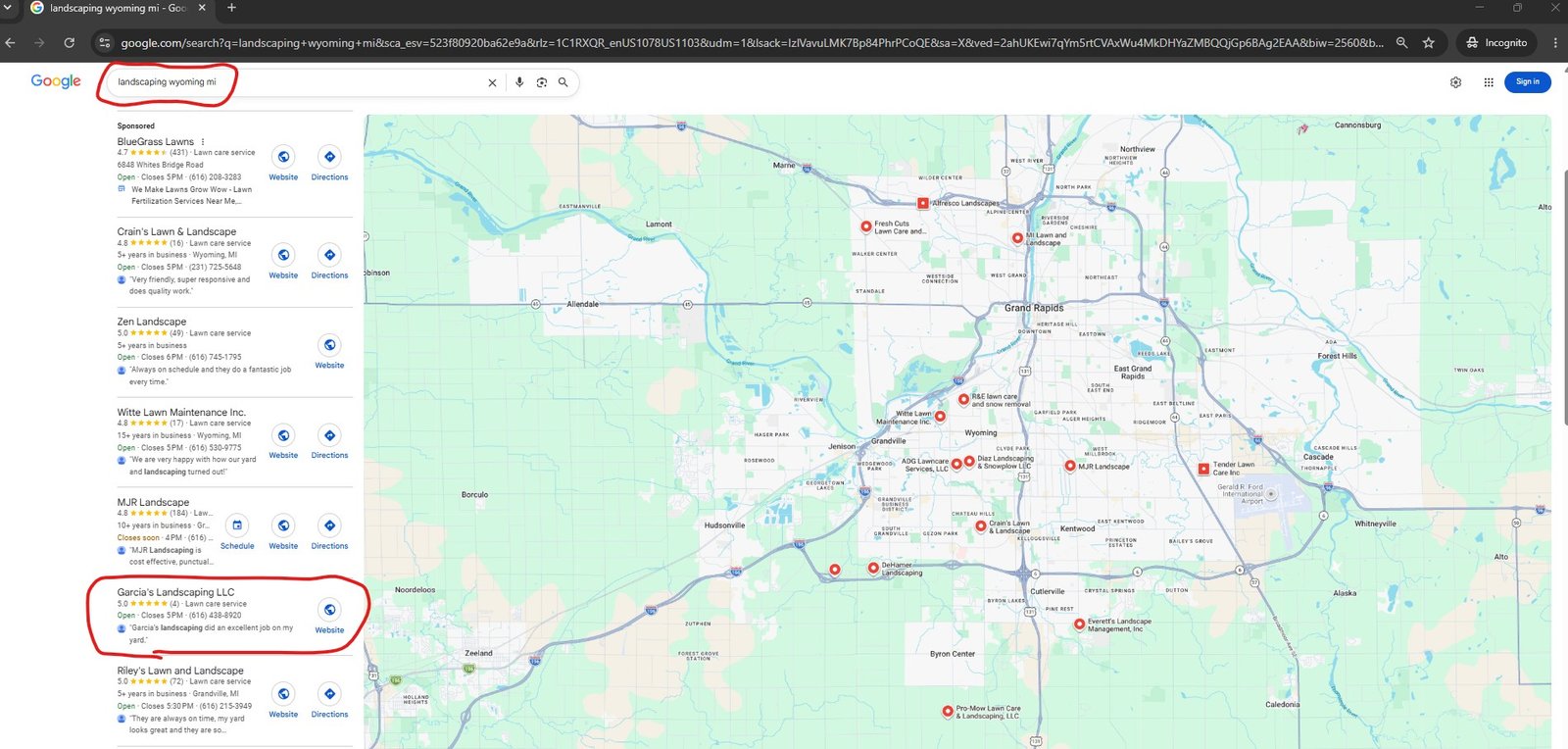
Task: Select Alfresco Landscapes map pin
Action: point(922,204)
